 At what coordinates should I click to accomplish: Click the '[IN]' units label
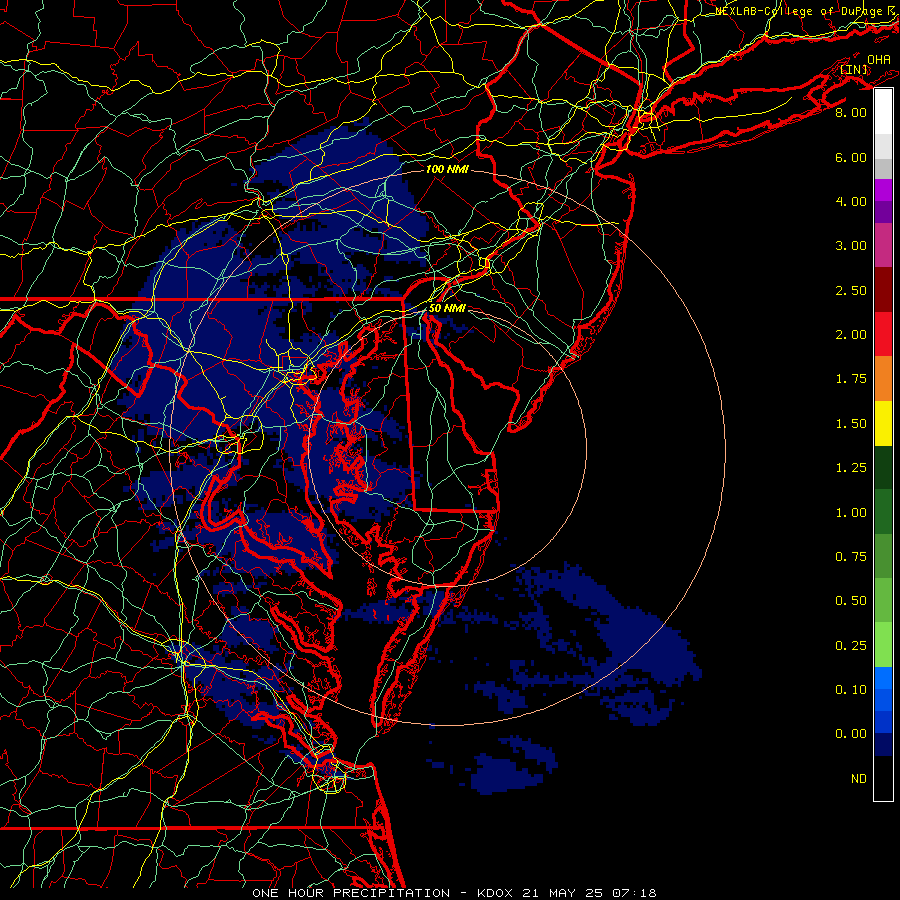pos(854,69)
